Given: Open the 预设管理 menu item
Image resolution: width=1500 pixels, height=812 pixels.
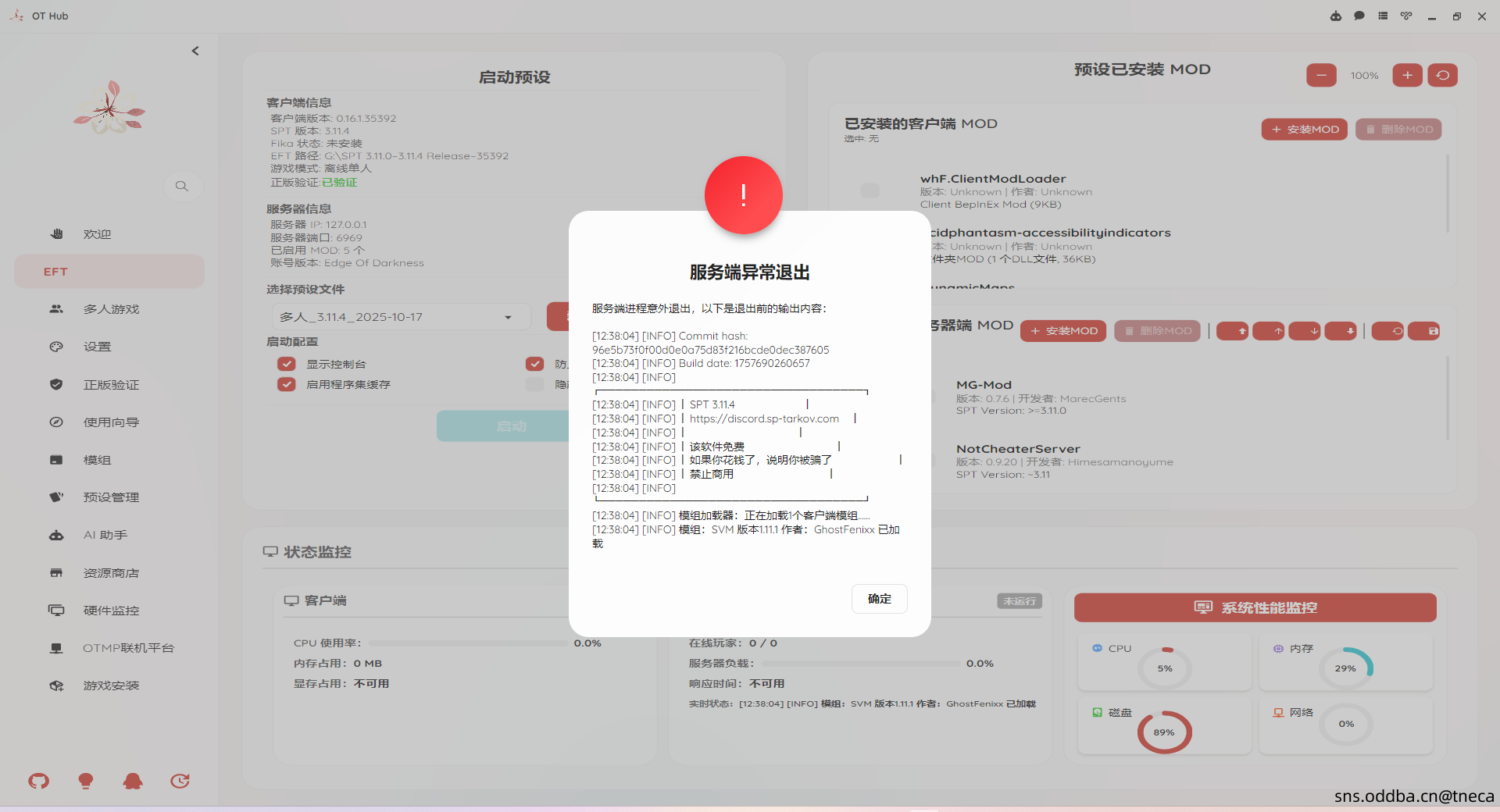Looking at the screenshot, I should tap(111, 497).
